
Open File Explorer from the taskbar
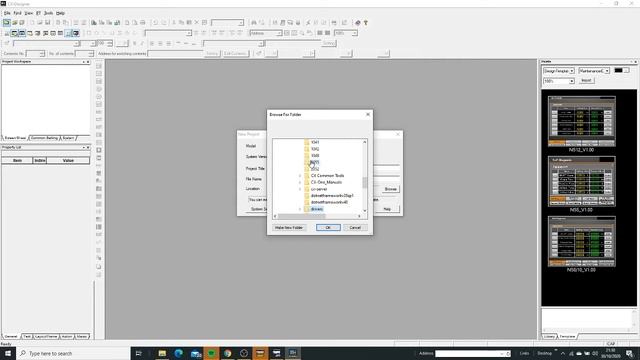tap(162, 353)
